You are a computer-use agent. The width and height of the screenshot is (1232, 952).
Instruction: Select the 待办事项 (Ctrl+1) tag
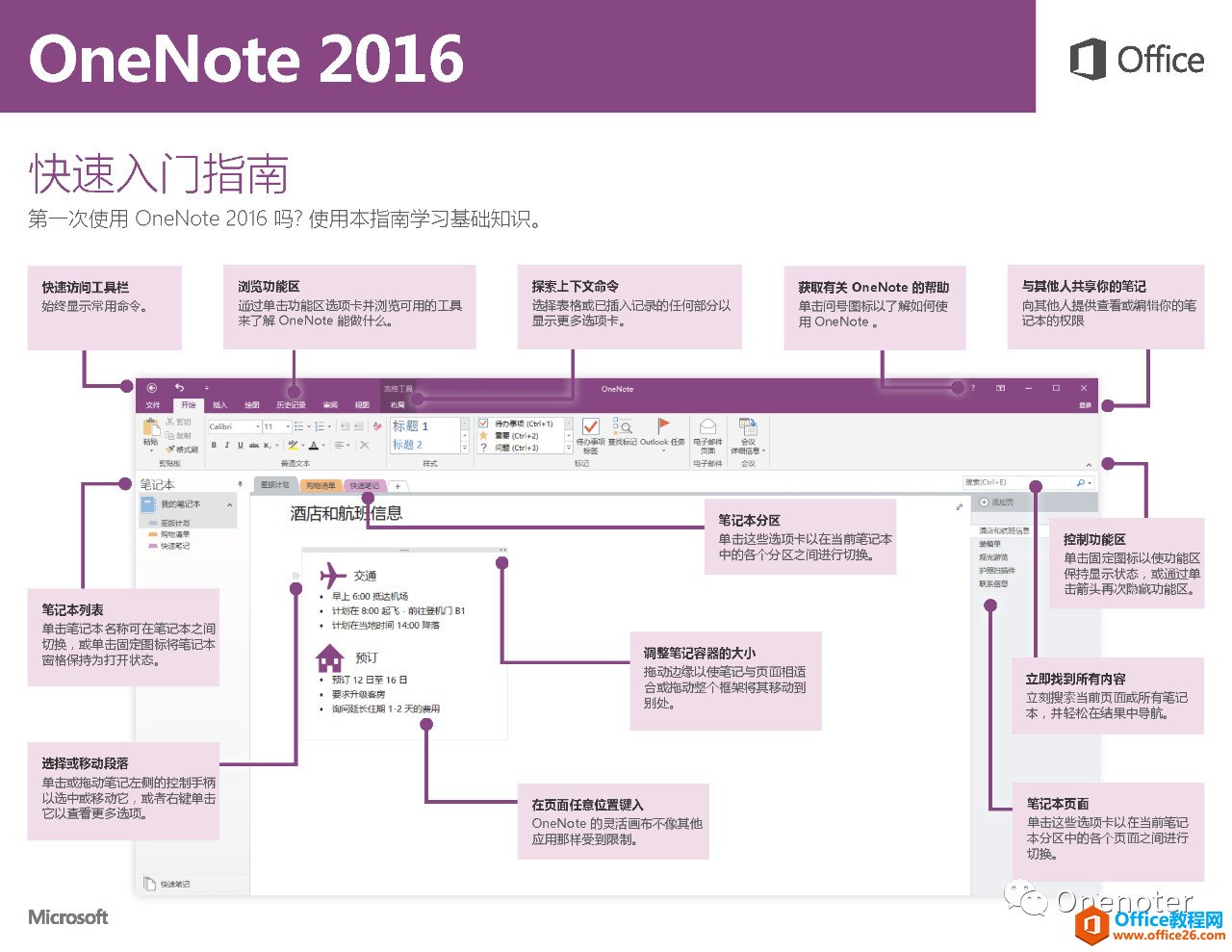pos(522,424)
